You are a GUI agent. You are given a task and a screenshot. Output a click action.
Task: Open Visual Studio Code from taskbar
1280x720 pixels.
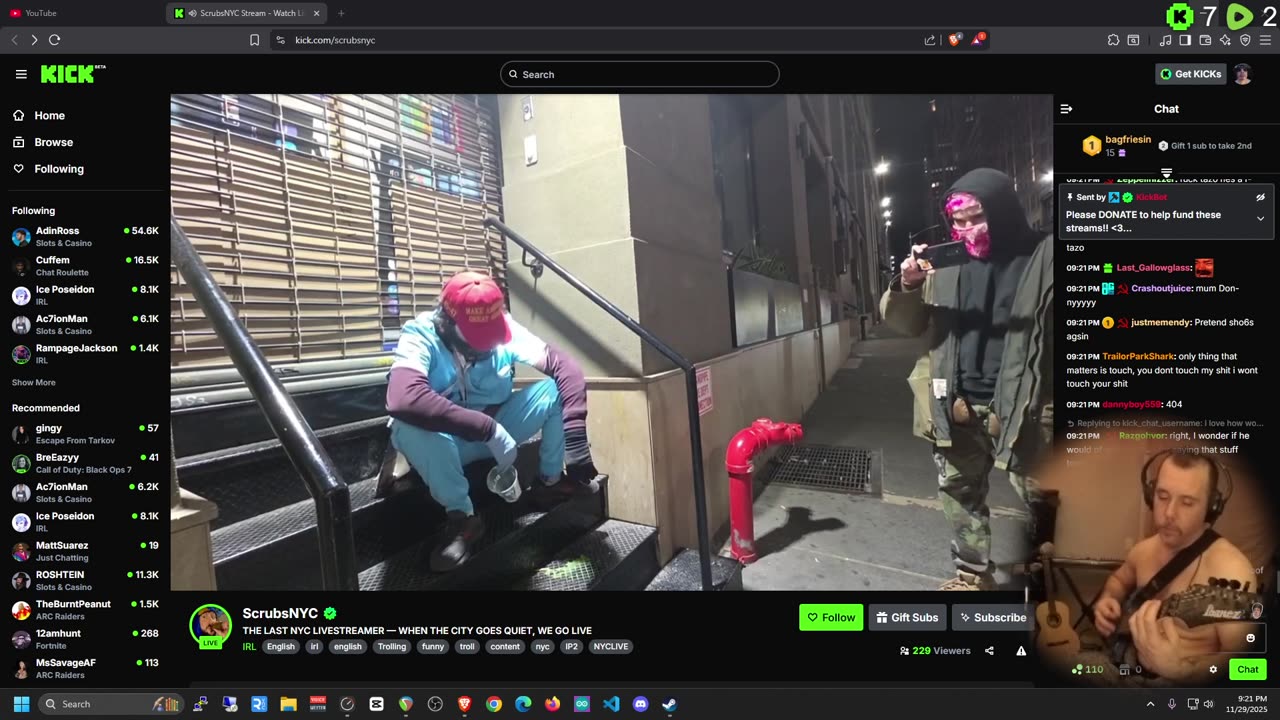pyautogui.click(x=611, y=704)
